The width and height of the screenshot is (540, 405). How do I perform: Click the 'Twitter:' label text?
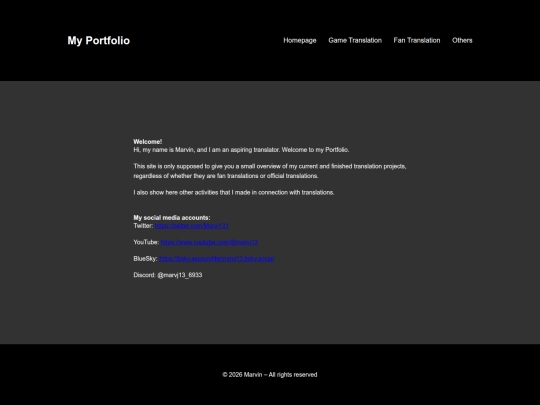pyautogui.click(x=143, y=226)
